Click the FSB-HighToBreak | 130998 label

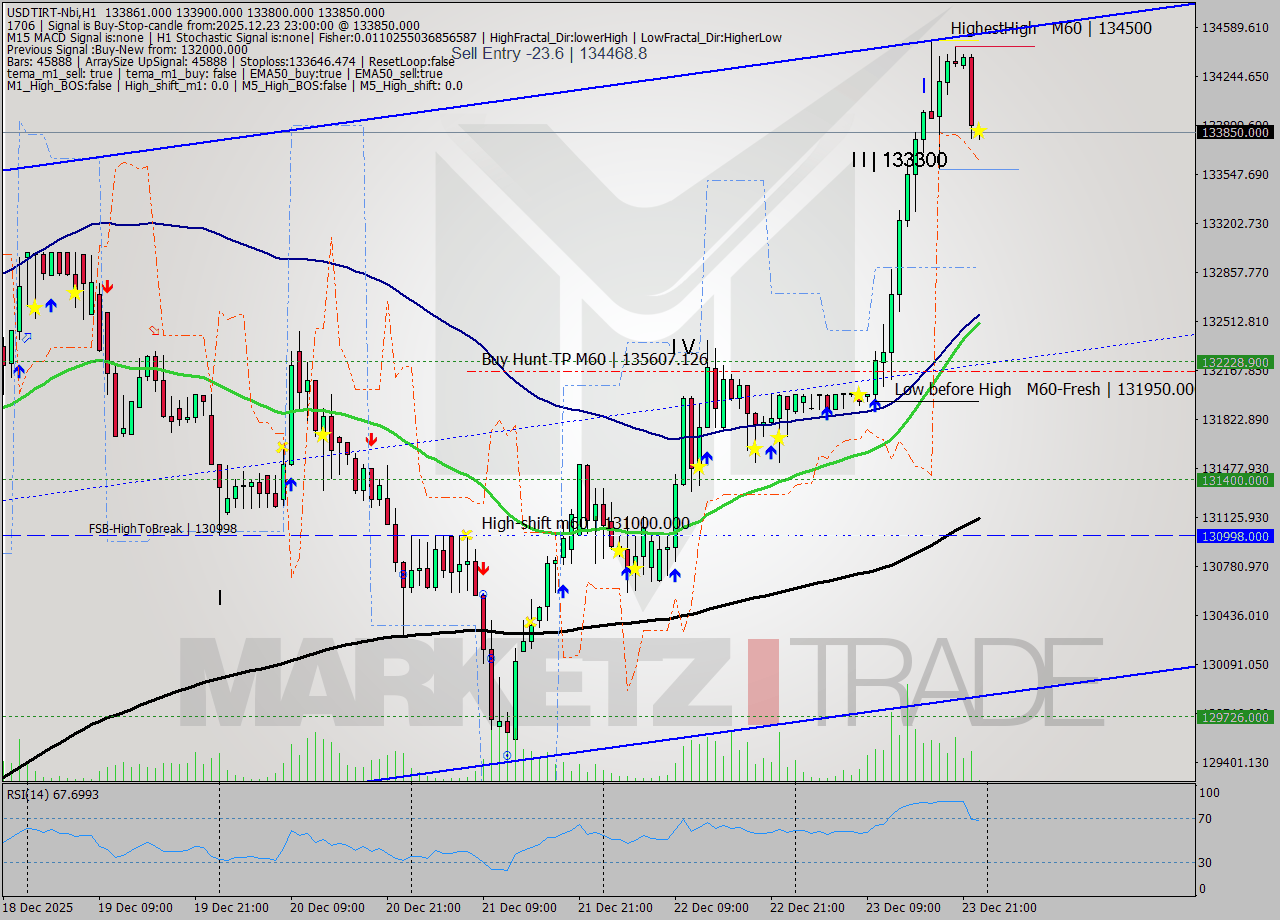[x=162, y=530]
